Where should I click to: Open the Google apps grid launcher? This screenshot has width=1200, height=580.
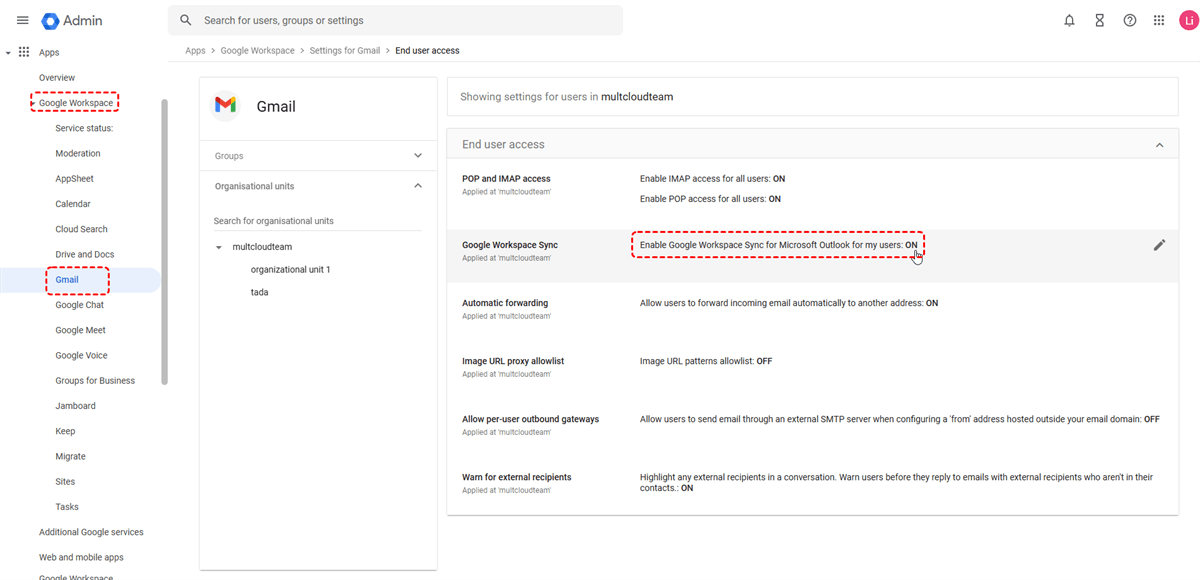pos(1159,20)
